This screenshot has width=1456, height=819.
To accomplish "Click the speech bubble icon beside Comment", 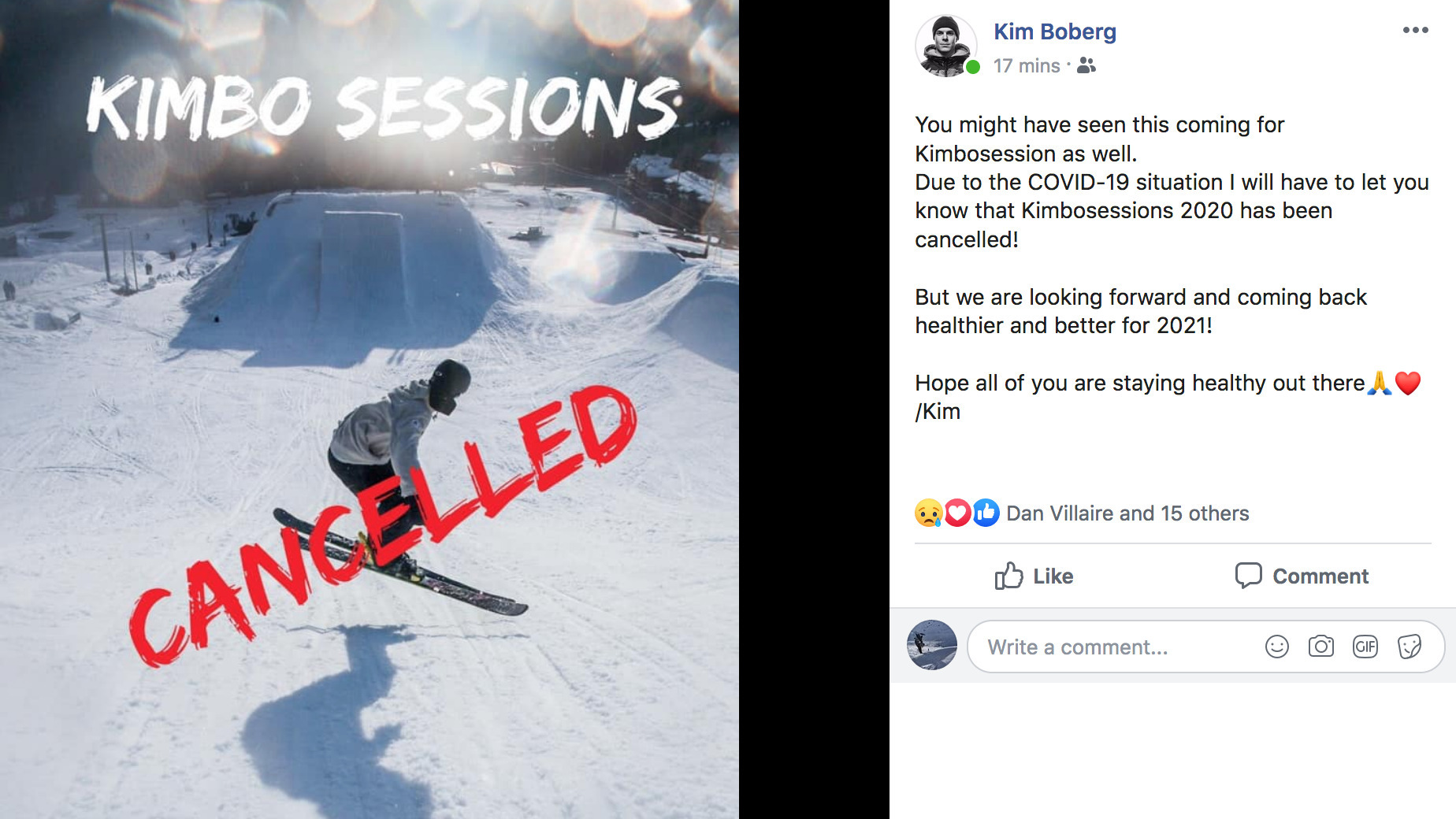I will [x=1248, y=576].
